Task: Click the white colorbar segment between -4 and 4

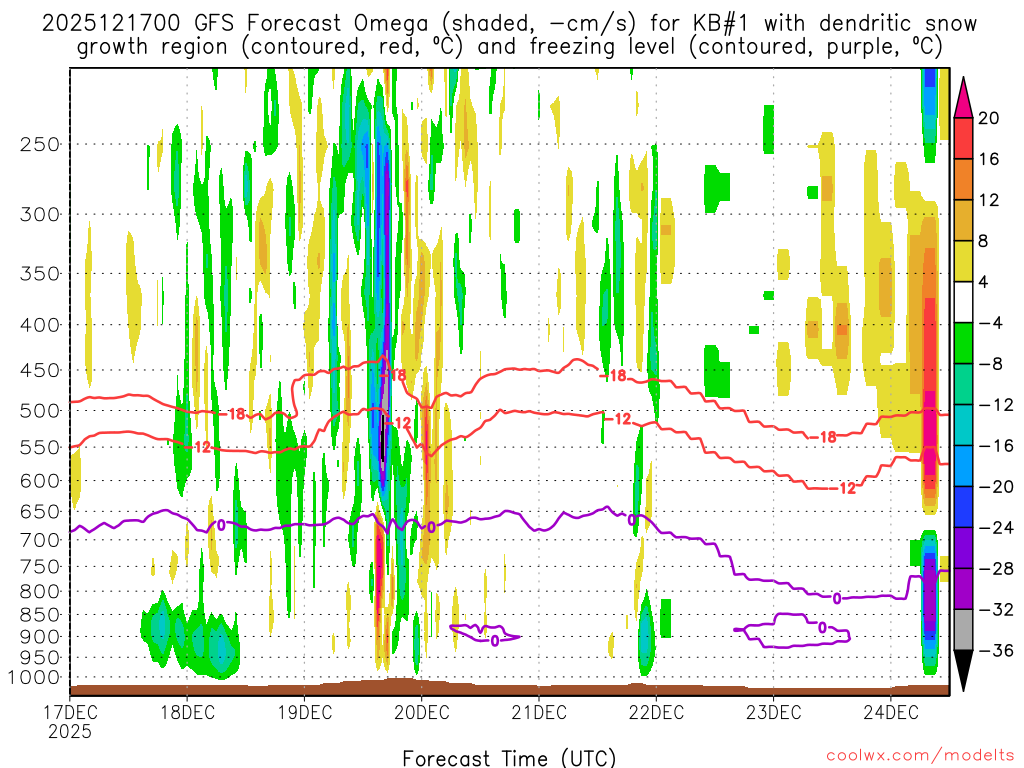Action: [963, 302]
